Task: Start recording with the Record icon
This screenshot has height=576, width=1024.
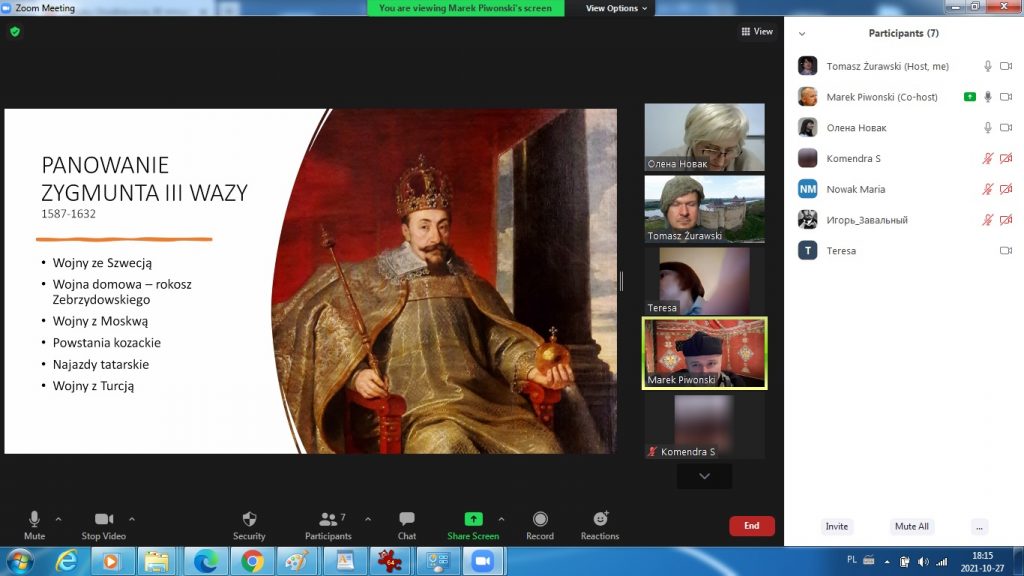Action: [x=540, y=519]
